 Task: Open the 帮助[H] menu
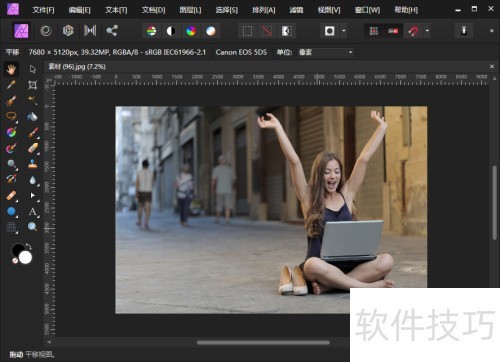pyautogui.click(x=406, y=10)
